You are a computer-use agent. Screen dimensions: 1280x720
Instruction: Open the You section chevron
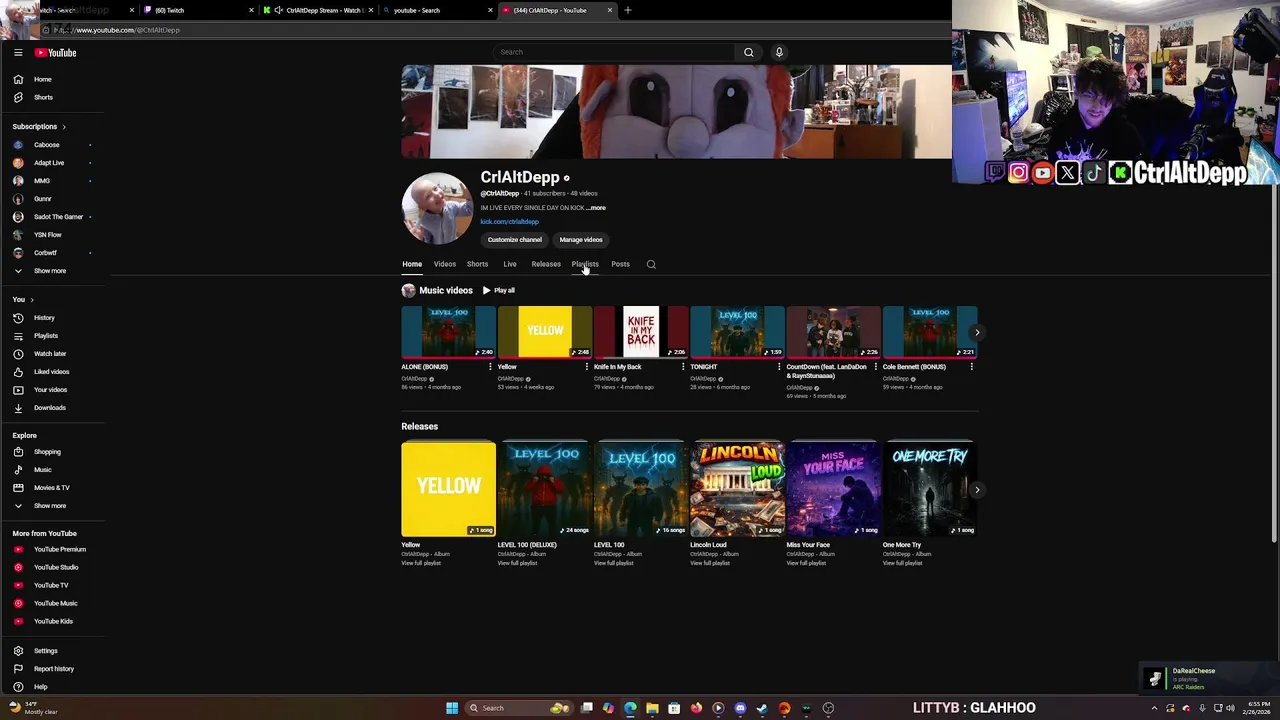[x=32, y=300]
